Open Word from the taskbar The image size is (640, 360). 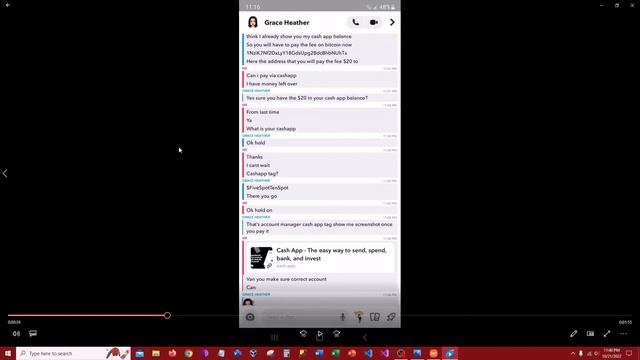coord(319,353)
